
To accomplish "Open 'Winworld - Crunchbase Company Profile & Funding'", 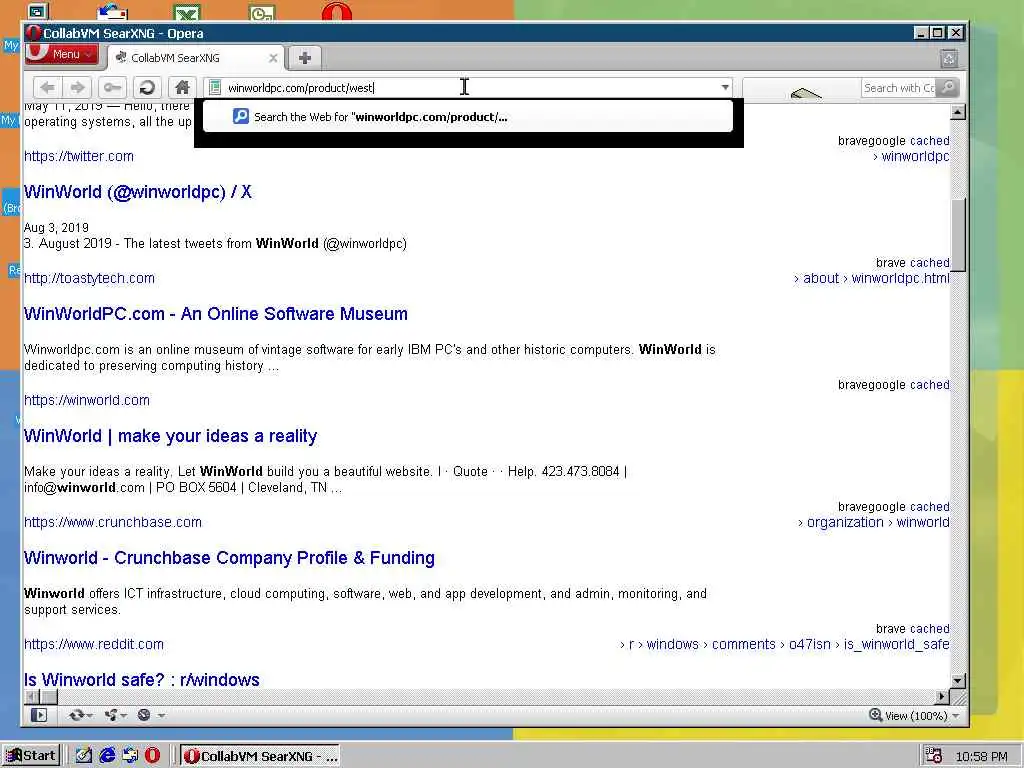I will [229, 558].
